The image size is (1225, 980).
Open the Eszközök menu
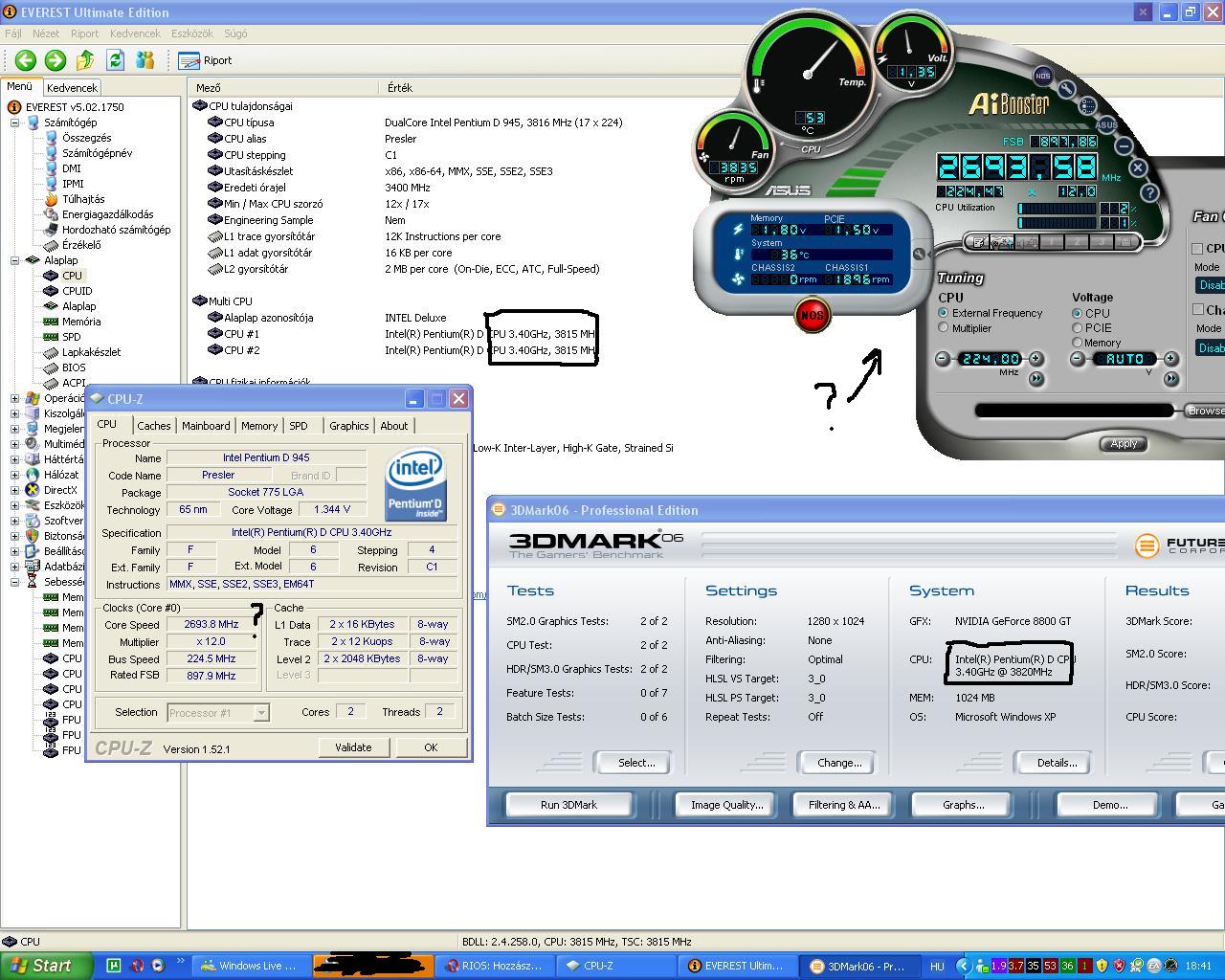(x=191, y=33)
